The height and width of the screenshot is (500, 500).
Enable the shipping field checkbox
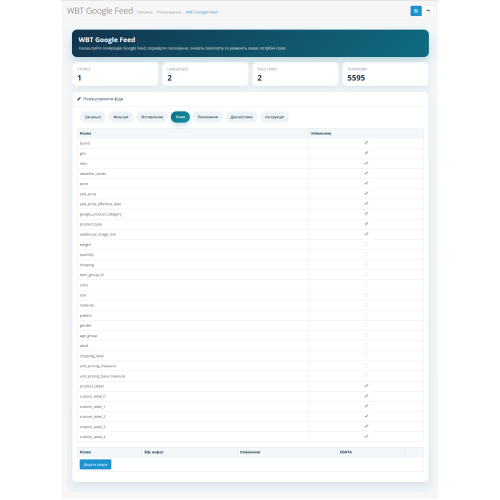pyautogui.click(x=366, y=264)
